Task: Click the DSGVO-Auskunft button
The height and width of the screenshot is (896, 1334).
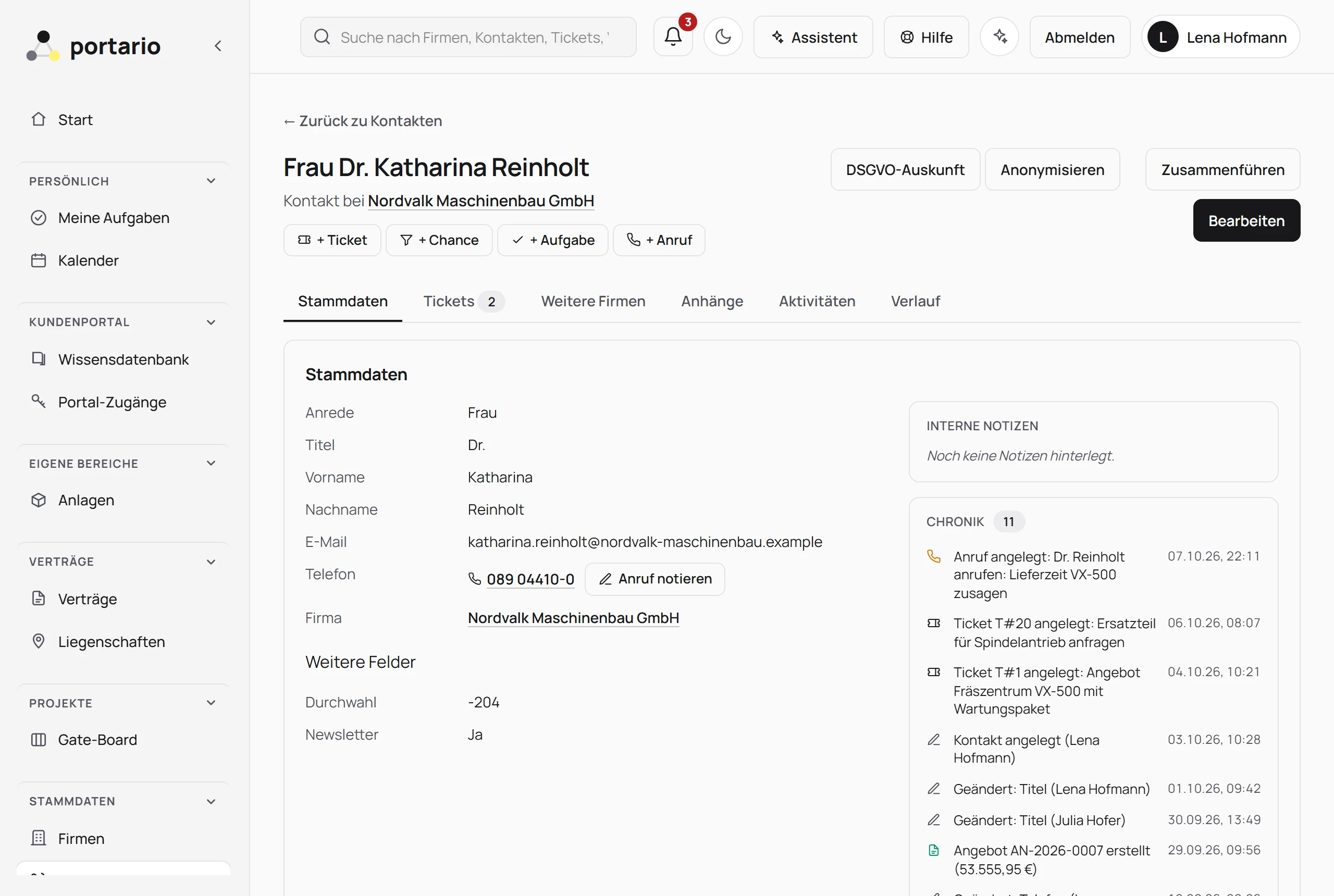Action: coord(905,170)
